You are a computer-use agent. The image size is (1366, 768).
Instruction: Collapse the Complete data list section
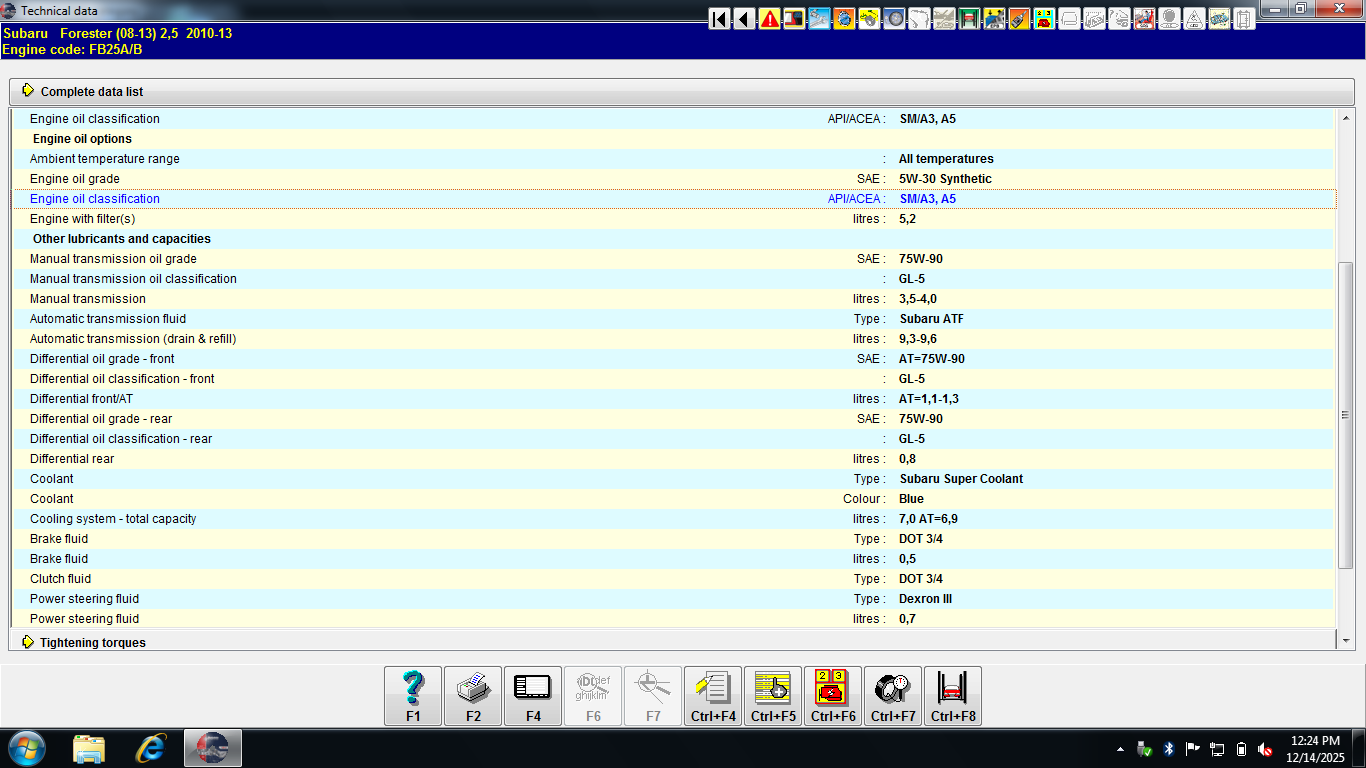[x=681, y=91]
